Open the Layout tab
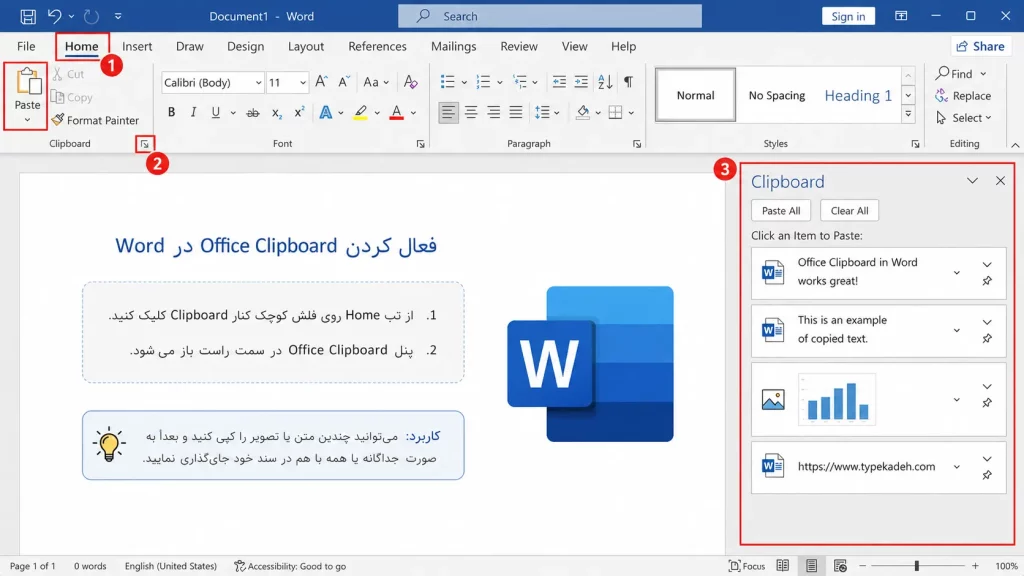Viewport: 1024px width, 576px height. (306, 46)
